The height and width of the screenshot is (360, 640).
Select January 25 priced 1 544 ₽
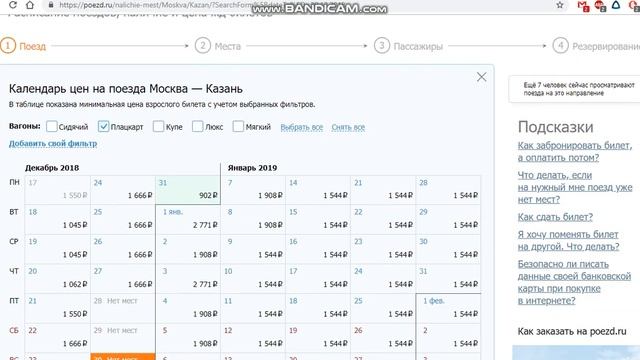click(x=383, y=309)
